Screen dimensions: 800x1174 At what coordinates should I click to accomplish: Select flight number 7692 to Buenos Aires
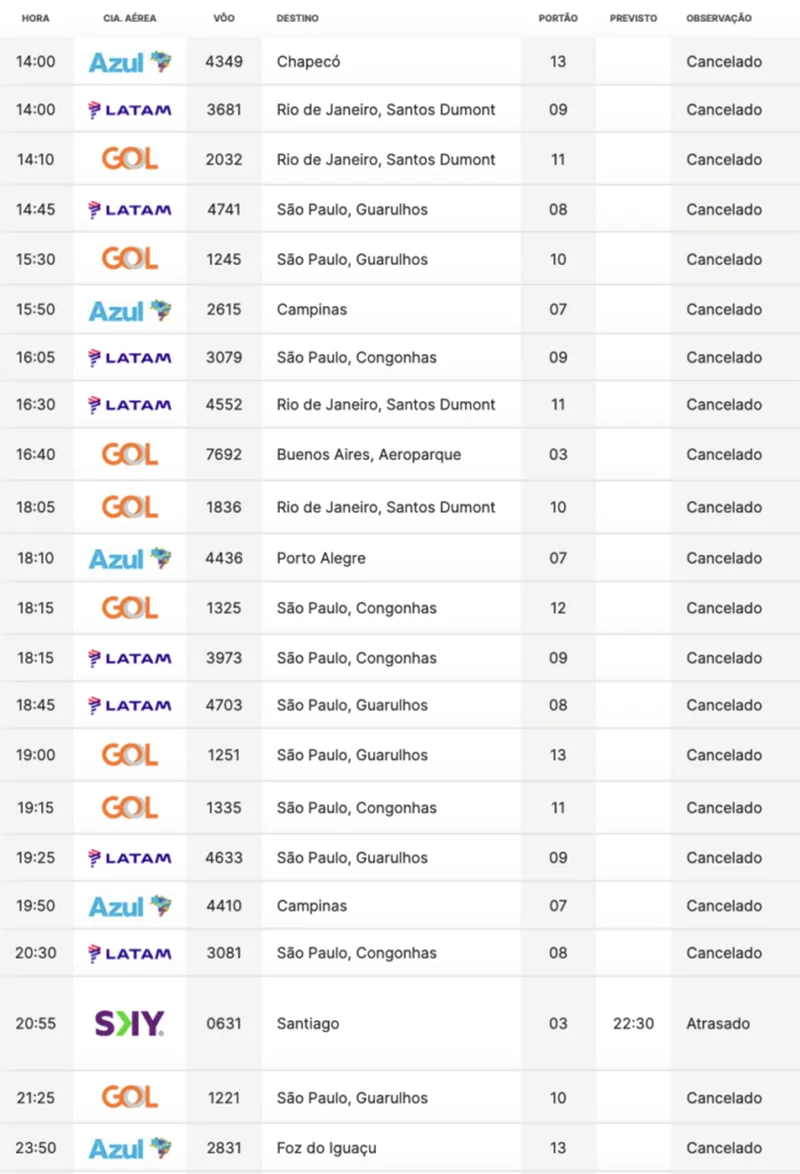(224, 454)
